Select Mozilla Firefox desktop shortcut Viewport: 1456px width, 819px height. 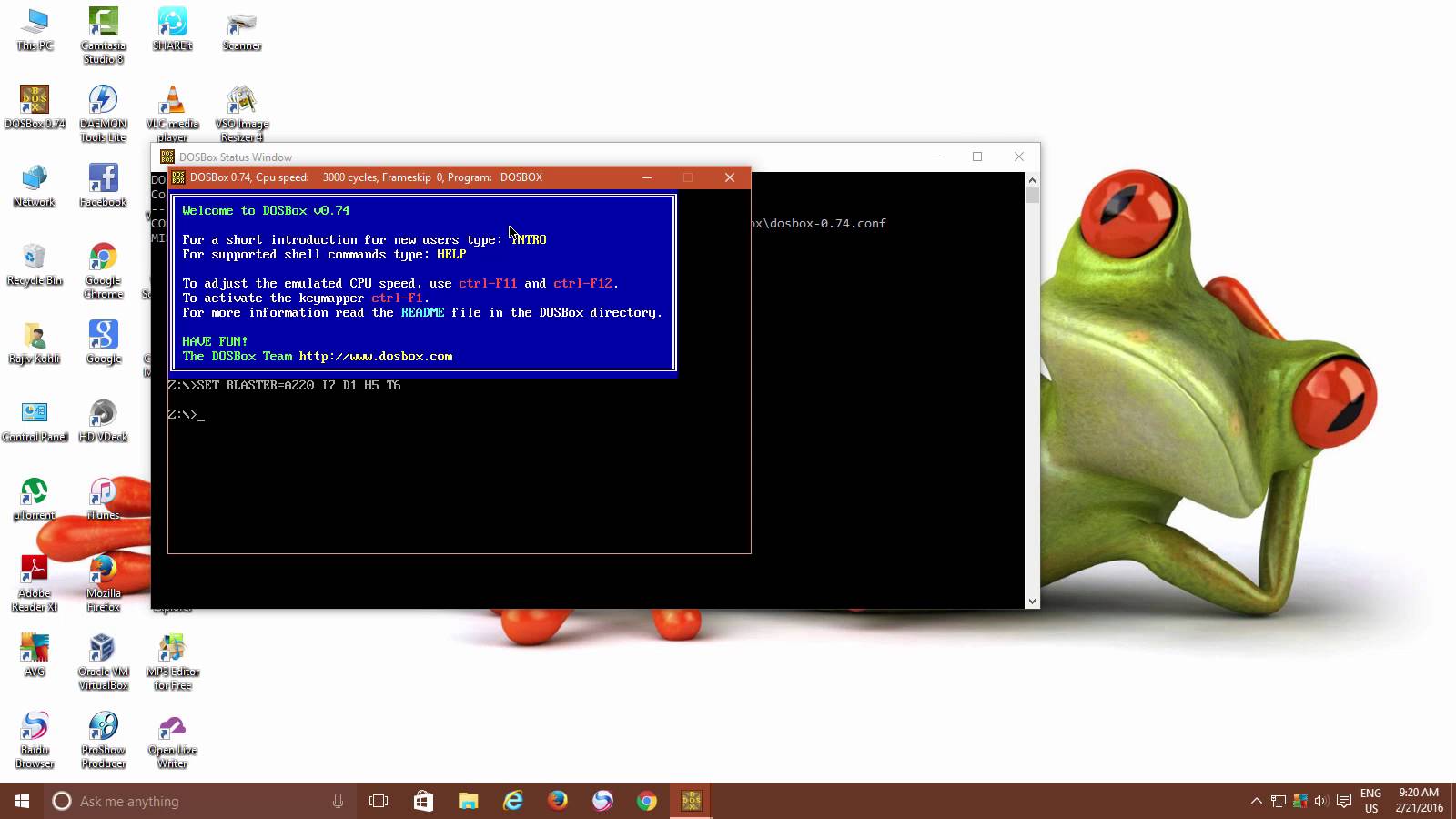(103, 583)
